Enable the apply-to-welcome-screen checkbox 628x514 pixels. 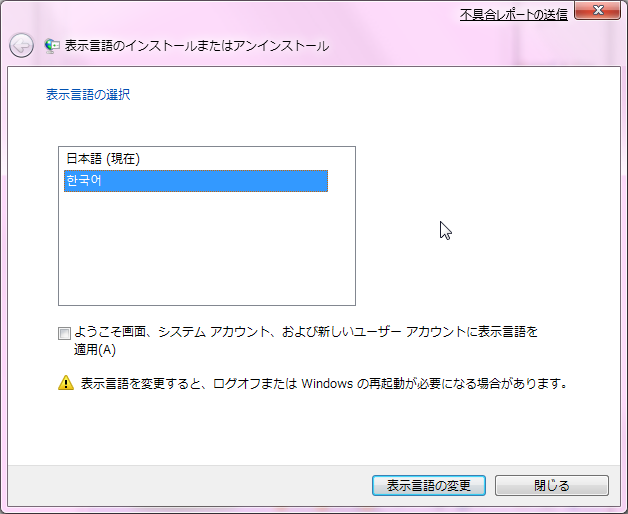(x=65, y=333)
